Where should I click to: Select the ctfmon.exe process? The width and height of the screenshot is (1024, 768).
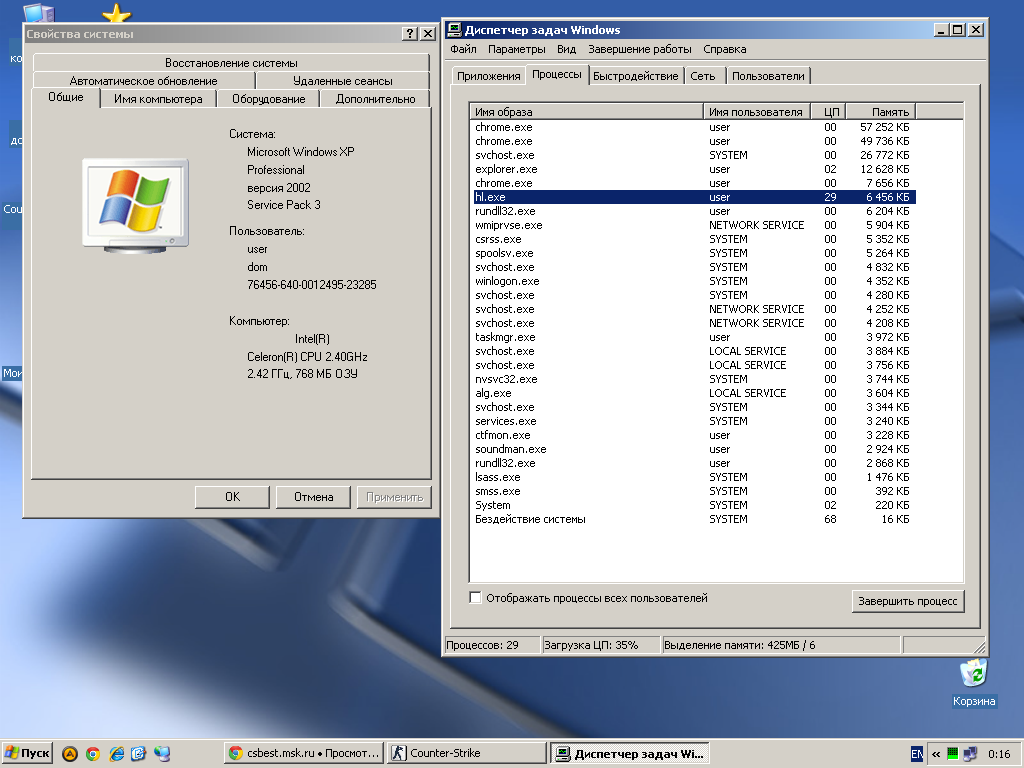[694, 435]
